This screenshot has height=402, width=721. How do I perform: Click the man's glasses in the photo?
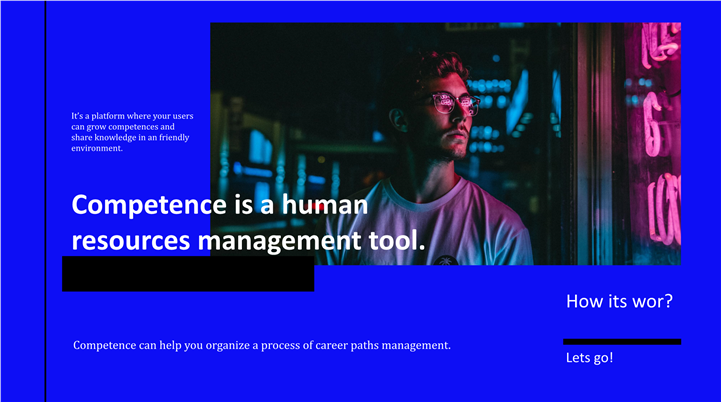tap(454, 103)
